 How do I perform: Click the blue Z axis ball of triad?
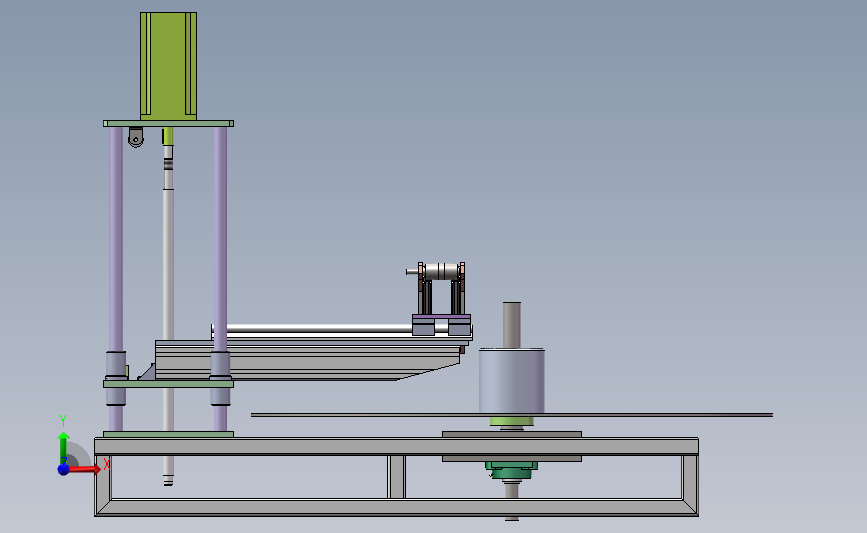pyautogui.click(x=64, y=469)
